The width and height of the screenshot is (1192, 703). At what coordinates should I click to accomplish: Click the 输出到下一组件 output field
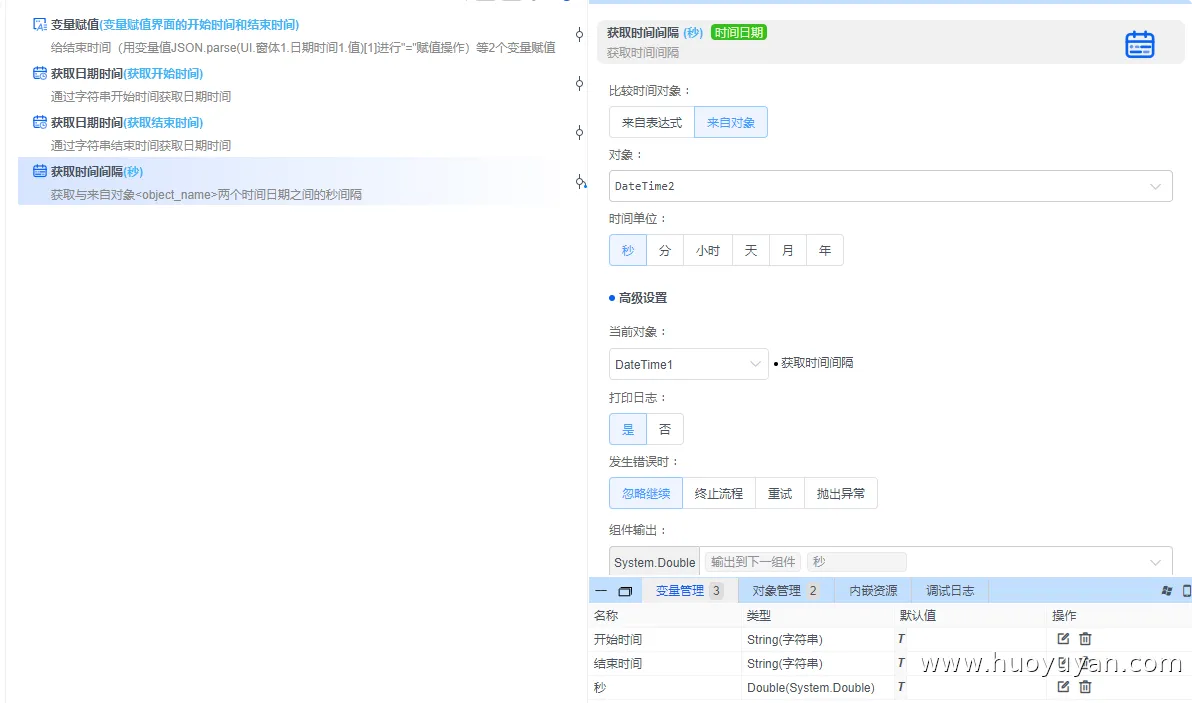(753, 562)
